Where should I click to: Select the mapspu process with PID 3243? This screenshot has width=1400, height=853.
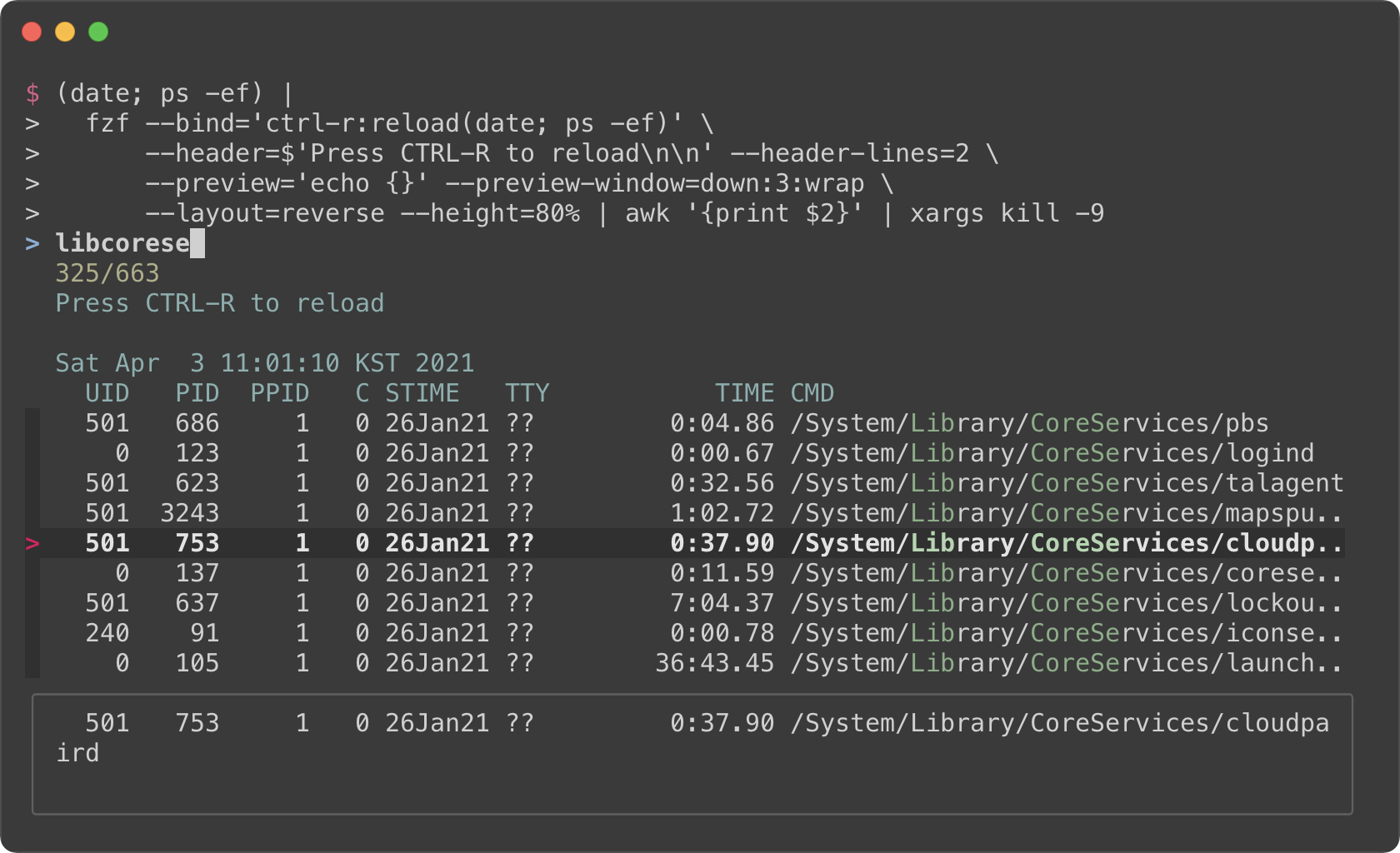pyautogui.click(x=692, y=513)
